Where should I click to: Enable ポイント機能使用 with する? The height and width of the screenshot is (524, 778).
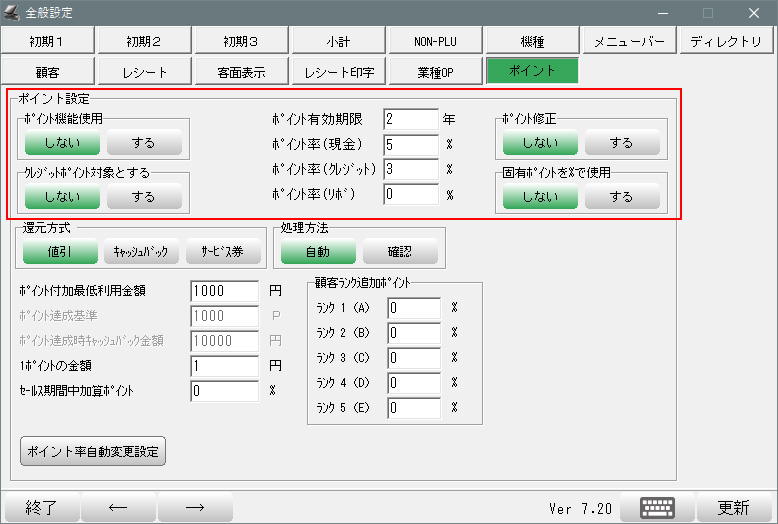tap(144, 143)
